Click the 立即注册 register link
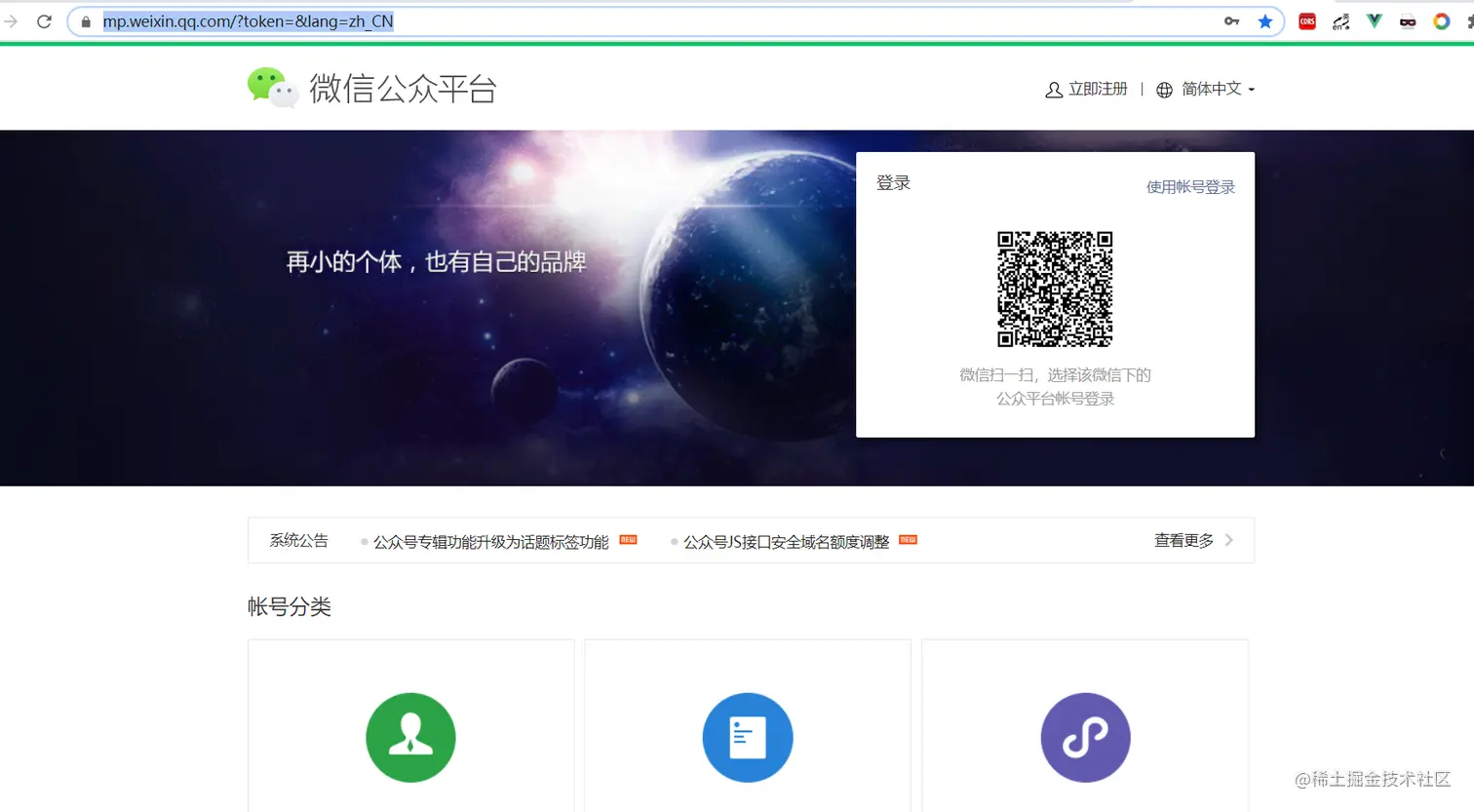This screenshot has width=1474, height=812. (x=1098, y=89)
